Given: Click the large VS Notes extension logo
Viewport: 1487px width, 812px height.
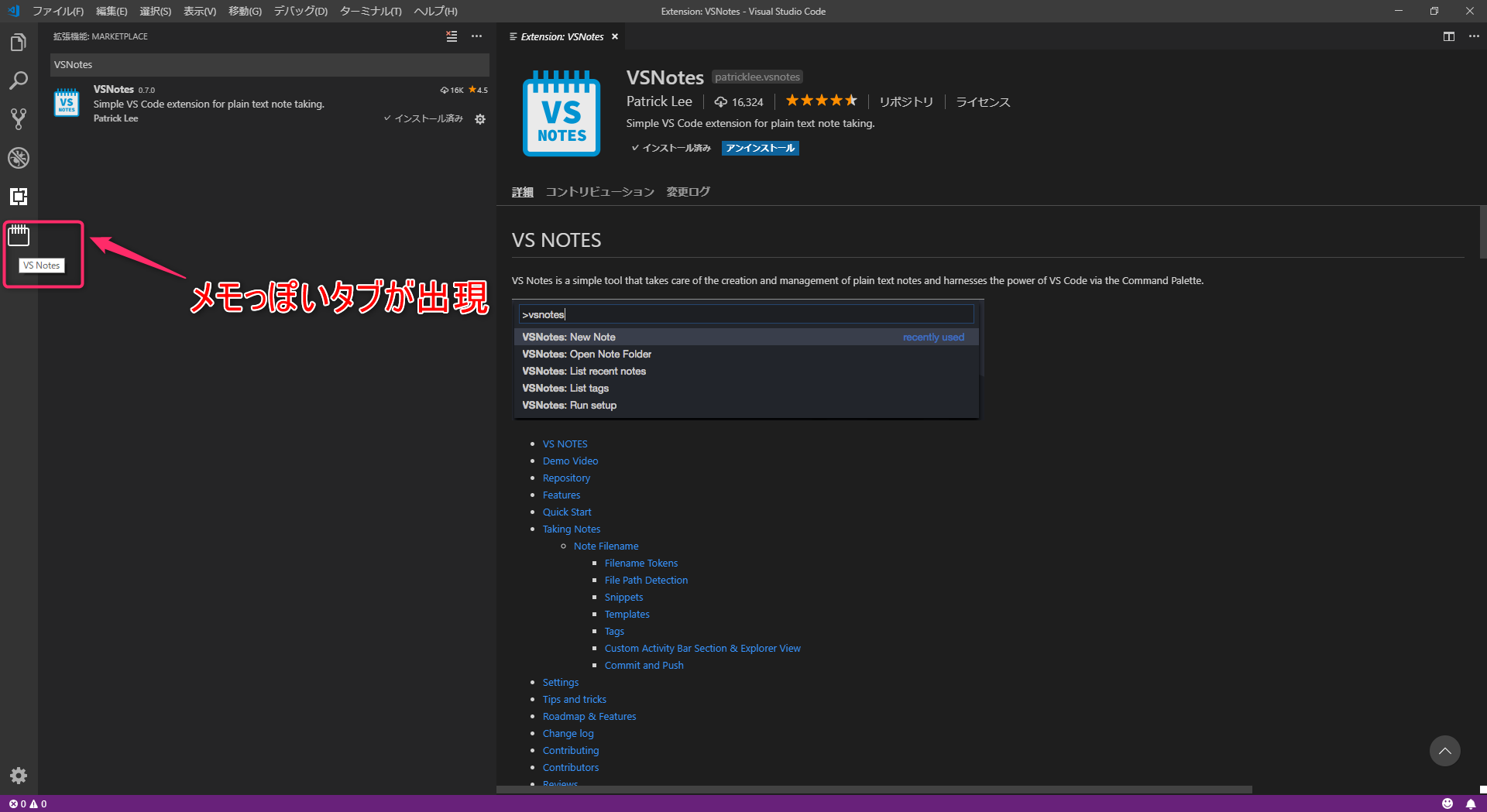Looking at the screenshot, I should click(x=561, y=113).
